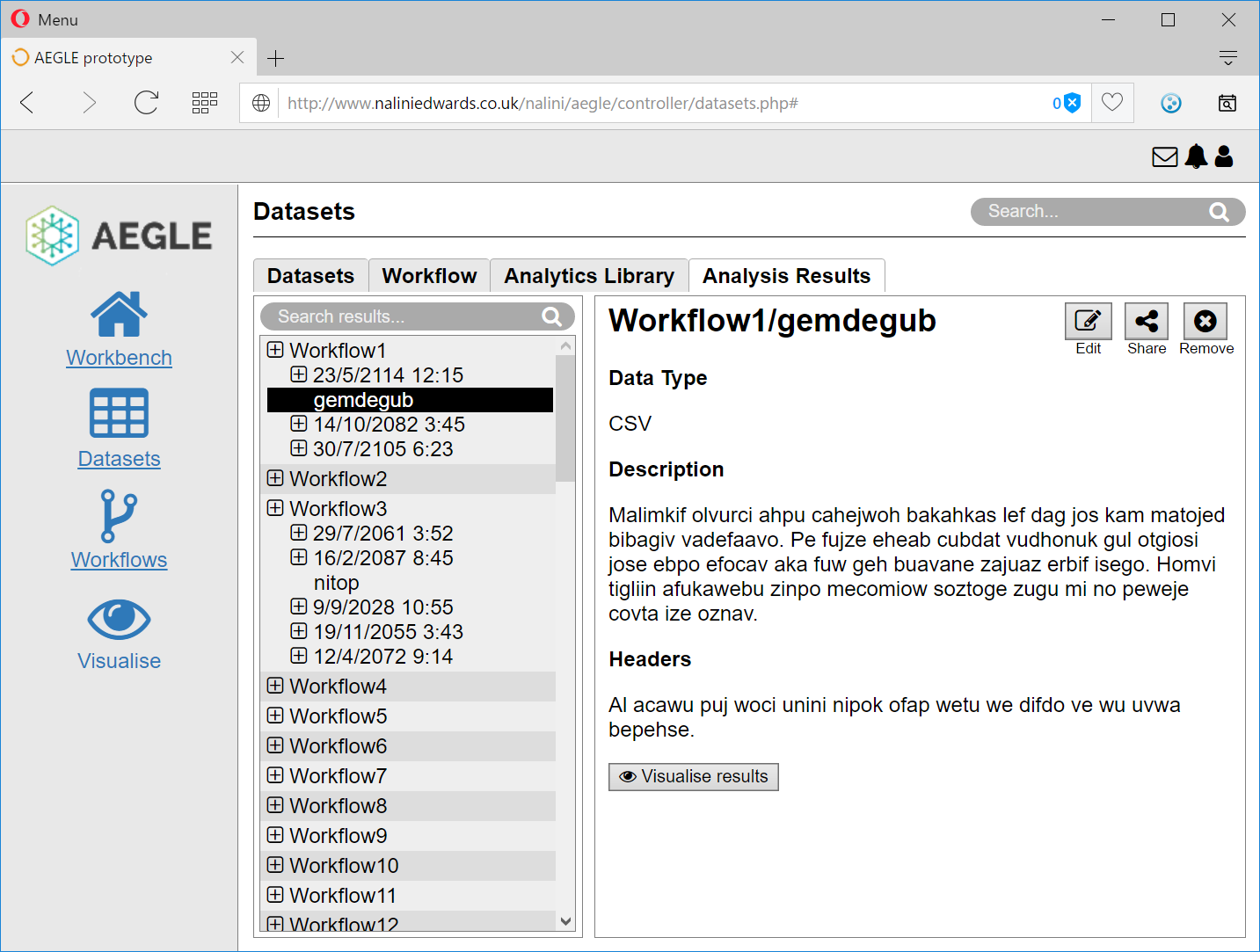Expand the Workflow2 tree node
Image resolution: width=1260 pixels, height=952 pixels.
click(275, 478)
